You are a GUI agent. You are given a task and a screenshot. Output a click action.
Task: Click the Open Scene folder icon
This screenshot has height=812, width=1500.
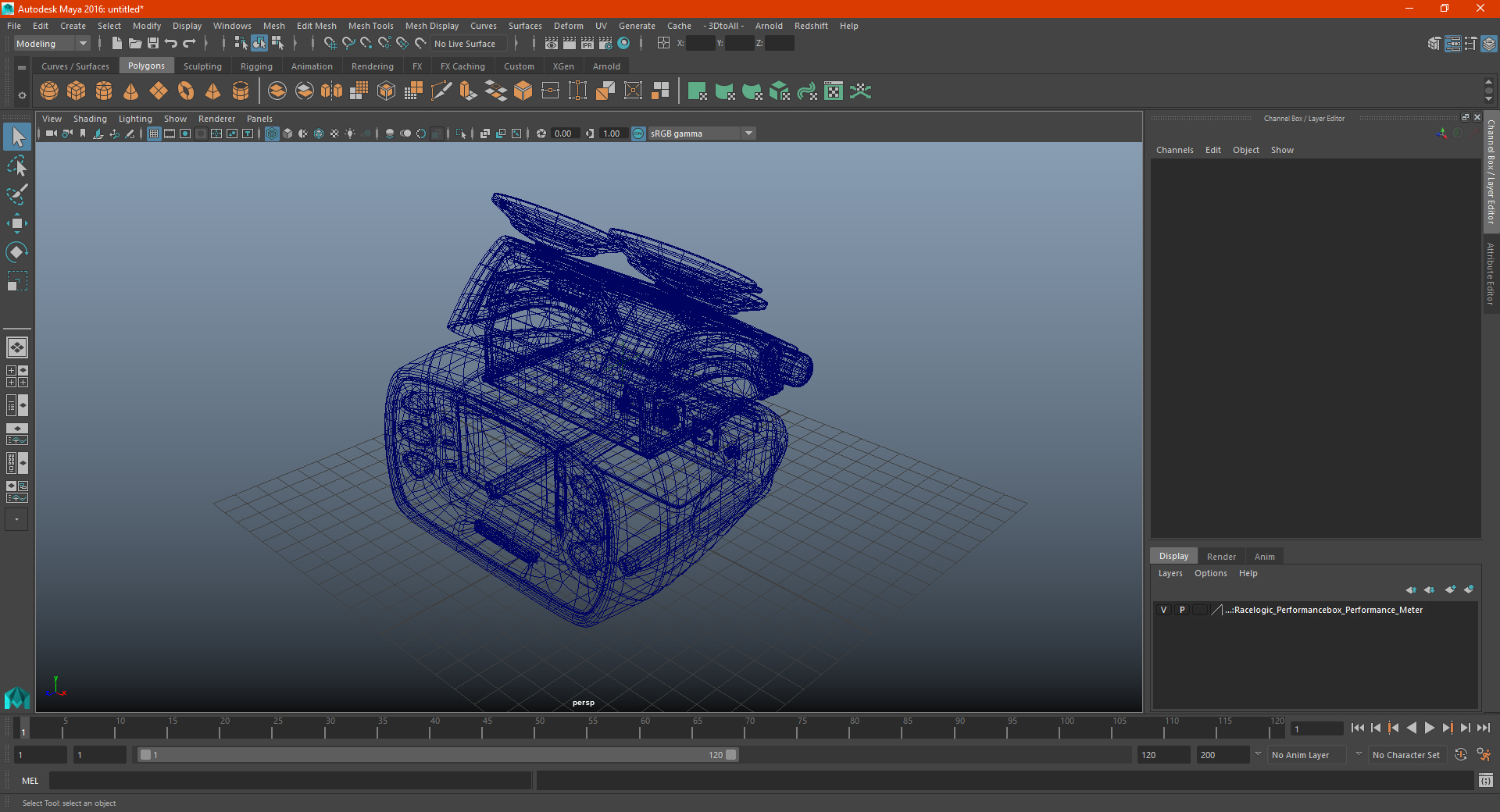[x=134, y=44]
